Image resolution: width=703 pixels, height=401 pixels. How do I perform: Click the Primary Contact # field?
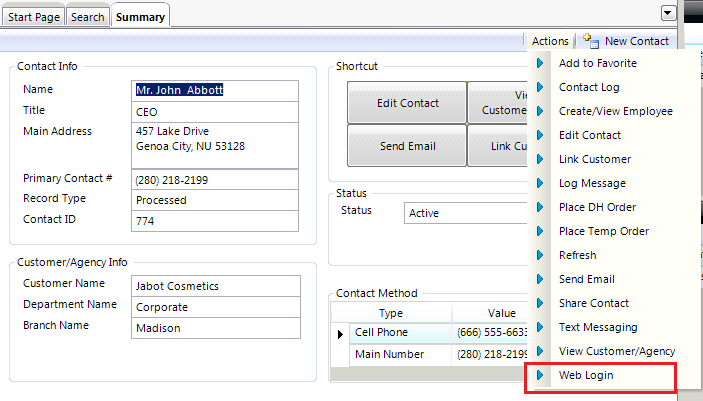215,180
